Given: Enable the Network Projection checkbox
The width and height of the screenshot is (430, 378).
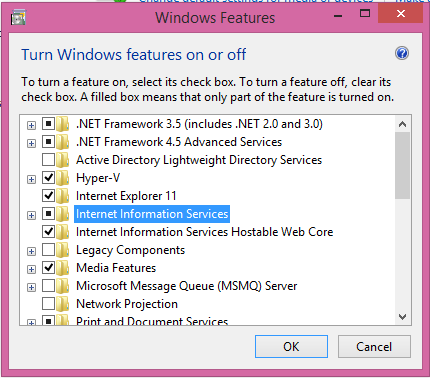Looking at the screenshot, I should [x=48, y=304].
